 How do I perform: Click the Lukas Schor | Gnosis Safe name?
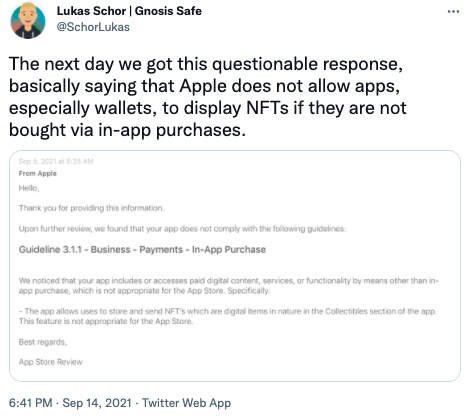click(129, 11)
